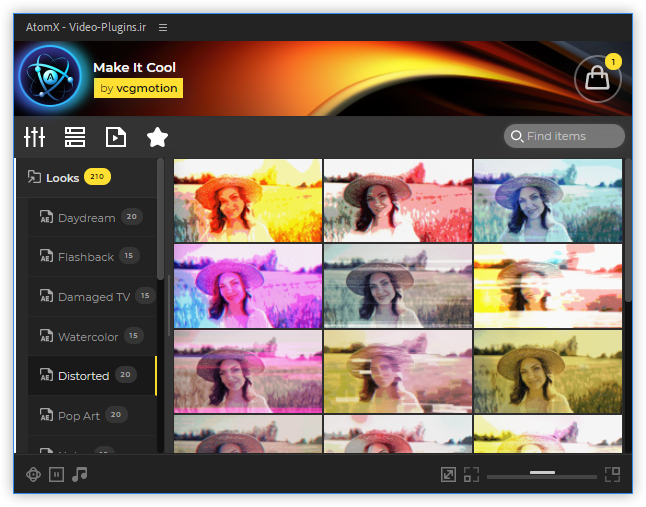Click the category list scrollbar

pos(160,219)
